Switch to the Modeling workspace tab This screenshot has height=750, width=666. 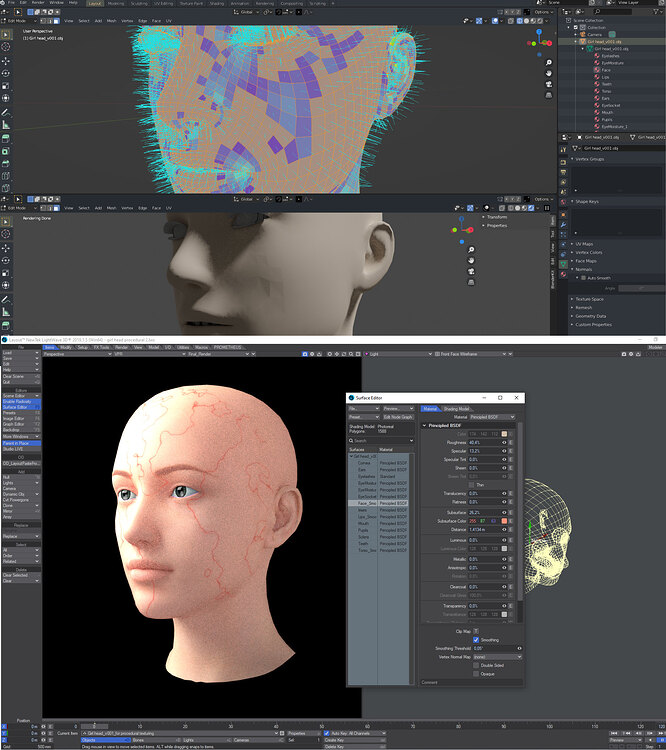pyautogui.click(x=116, y=3)
